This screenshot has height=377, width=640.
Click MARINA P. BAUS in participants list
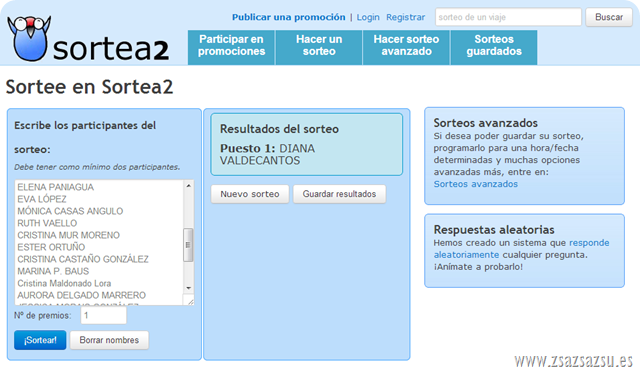click(x=53, y=271)
